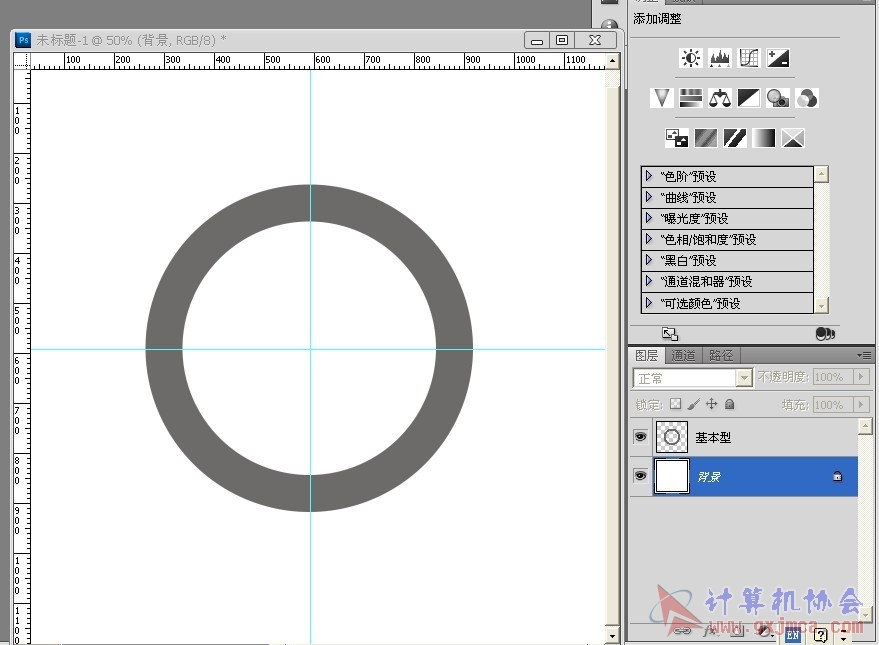Select the 基本型 layer name
Image resolution: width=879 pixels, height=645 pixels.
pos(713,437)
